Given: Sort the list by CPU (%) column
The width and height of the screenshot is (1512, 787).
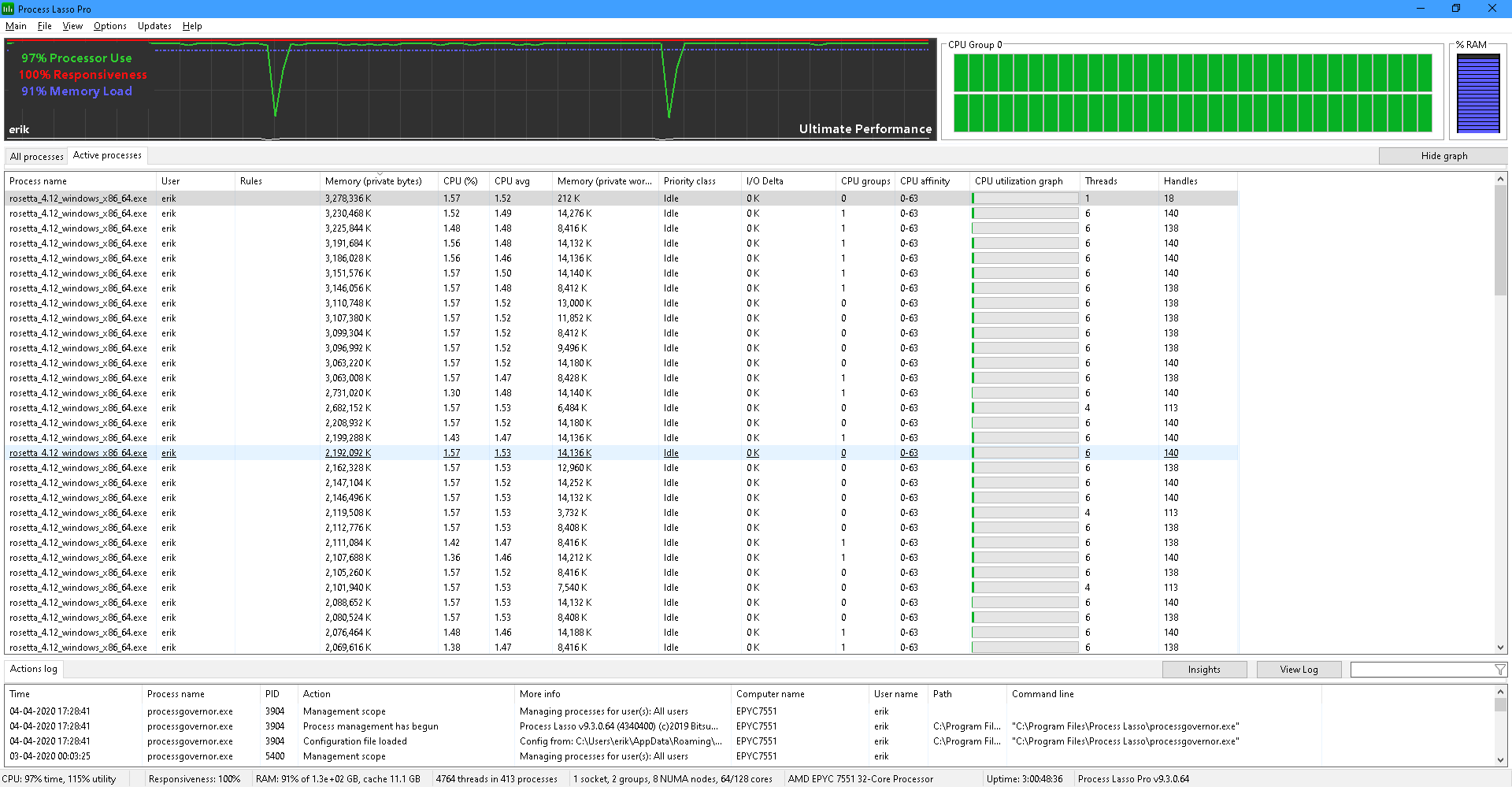Looking at the screenshot, I should click(x=461, y=181).
